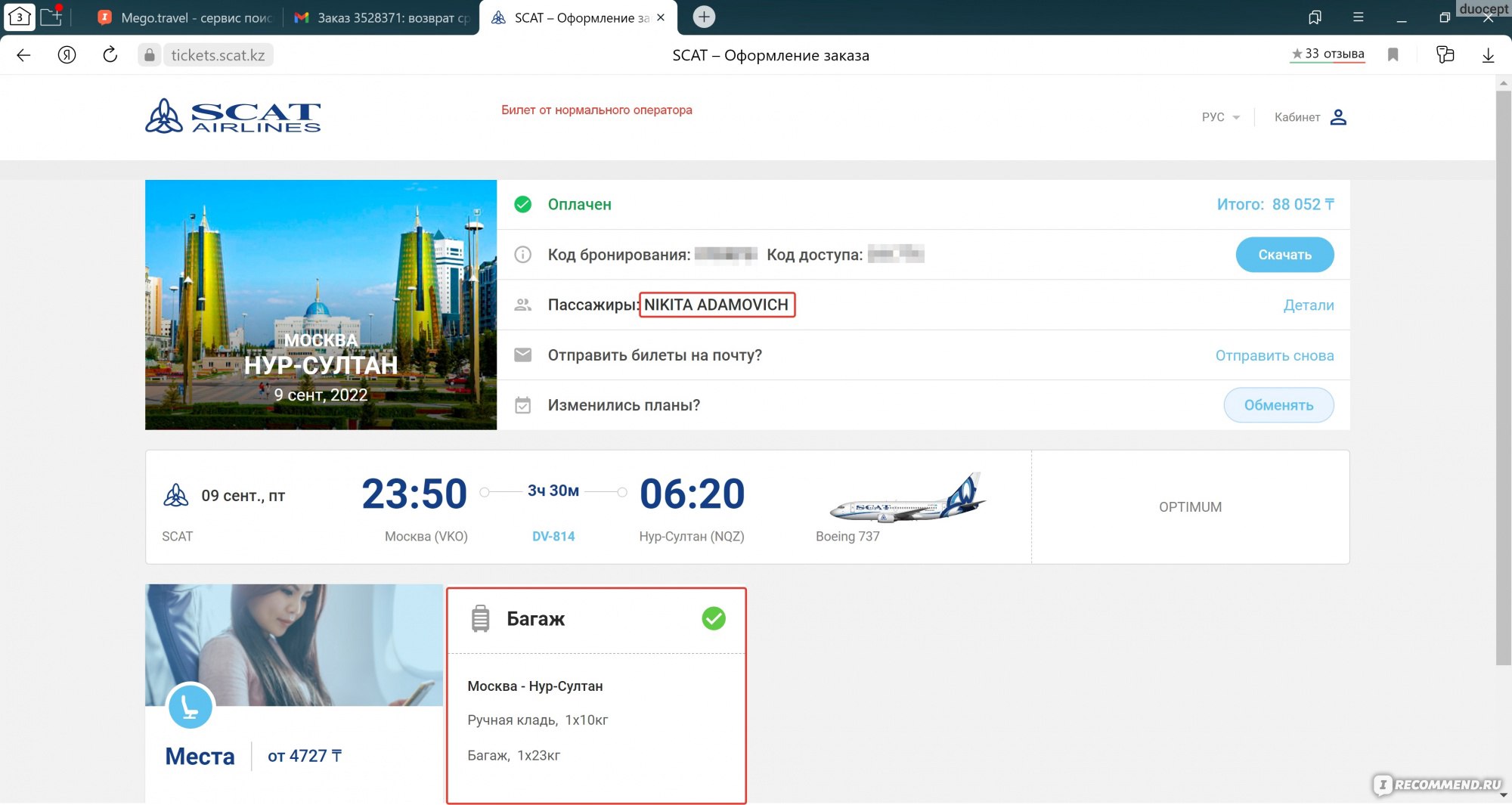Select passenger name NIKITA ADAMOVICH
Screen dimensions: 1512x805
tap(717, 305)
